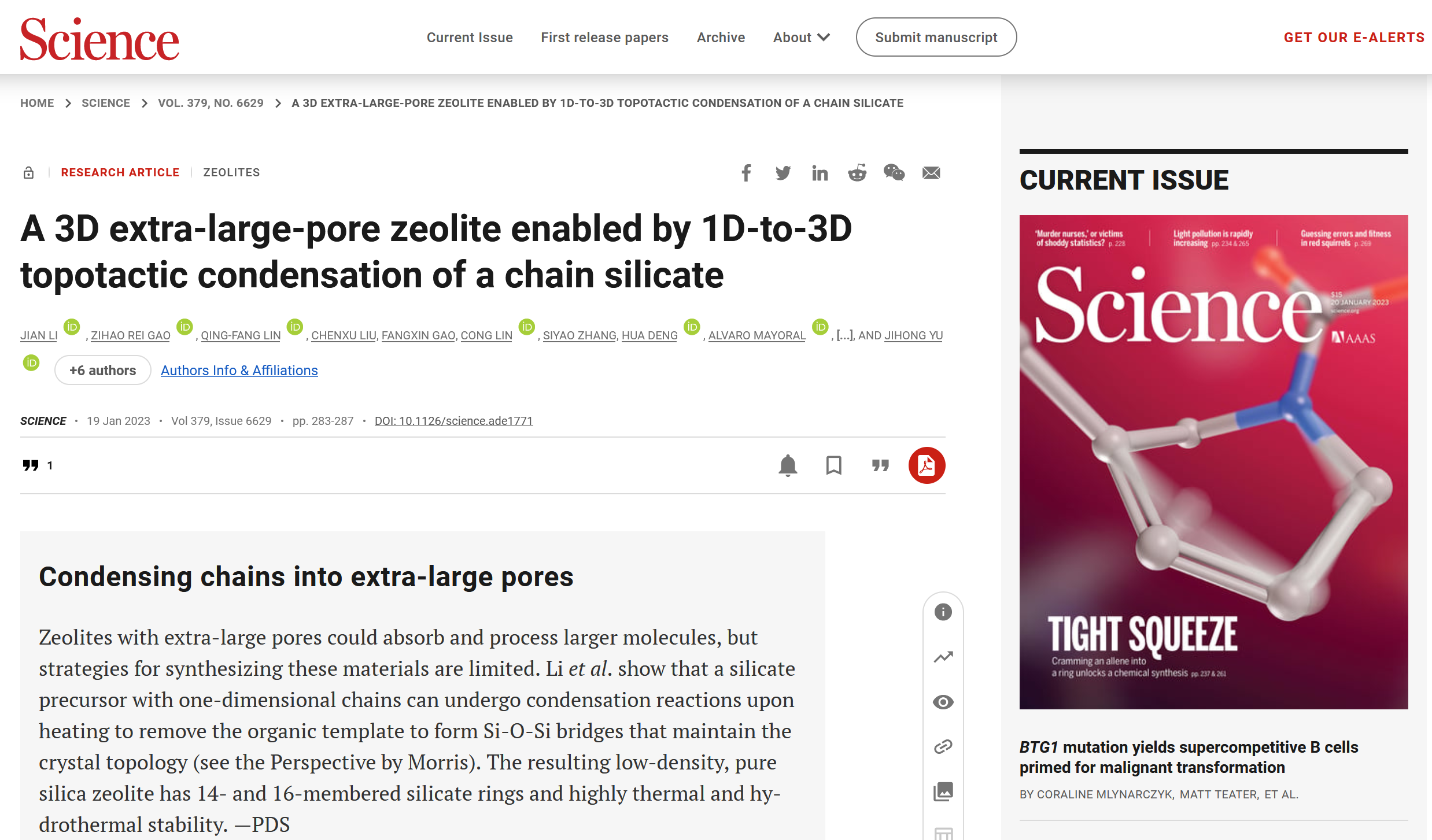1432x840 pixels.
Task: Click the cite quotation icon near PDF
Action: (880, 465)
